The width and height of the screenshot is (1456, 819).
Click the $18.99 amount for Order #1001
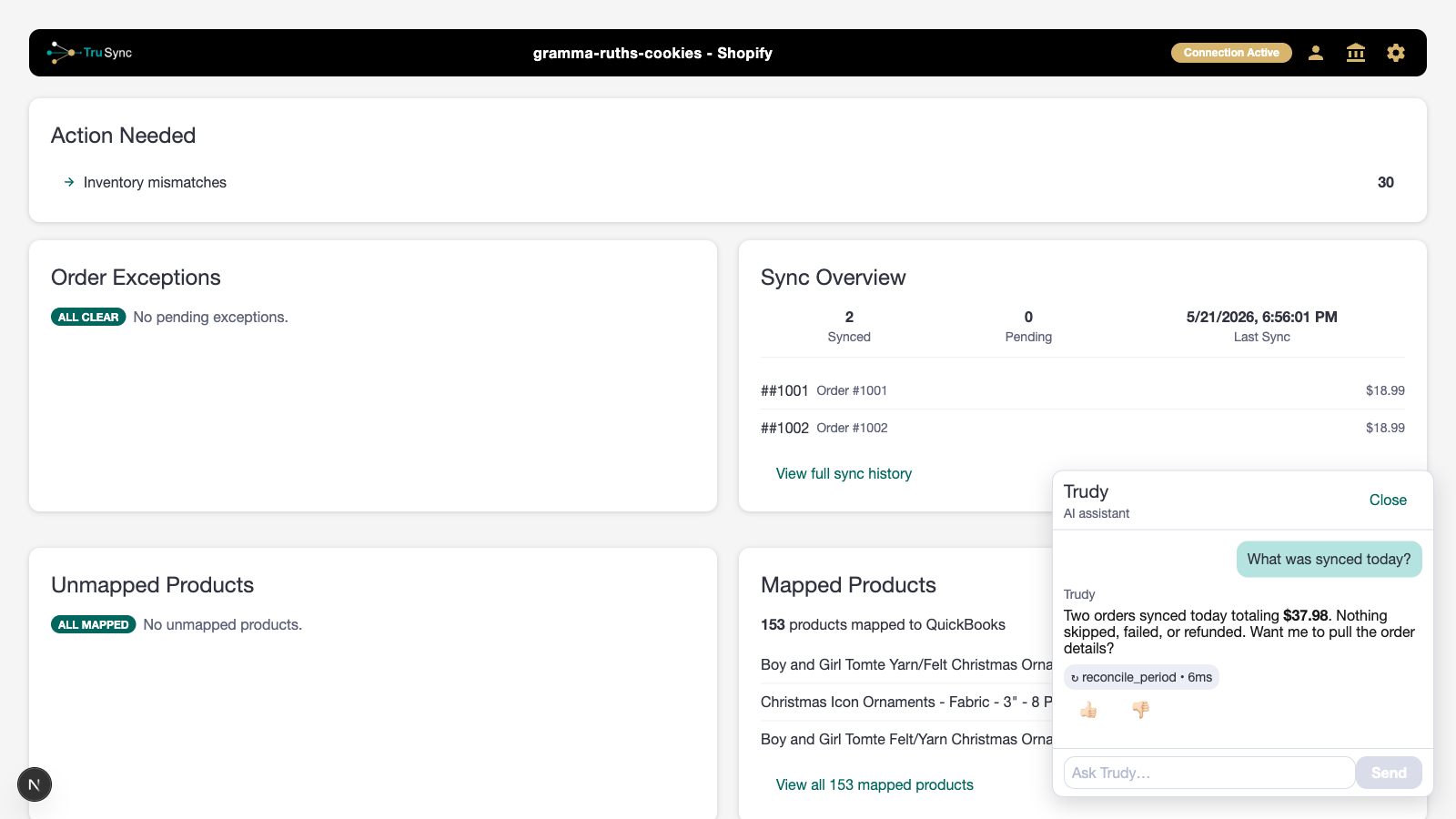[1385, 390]
